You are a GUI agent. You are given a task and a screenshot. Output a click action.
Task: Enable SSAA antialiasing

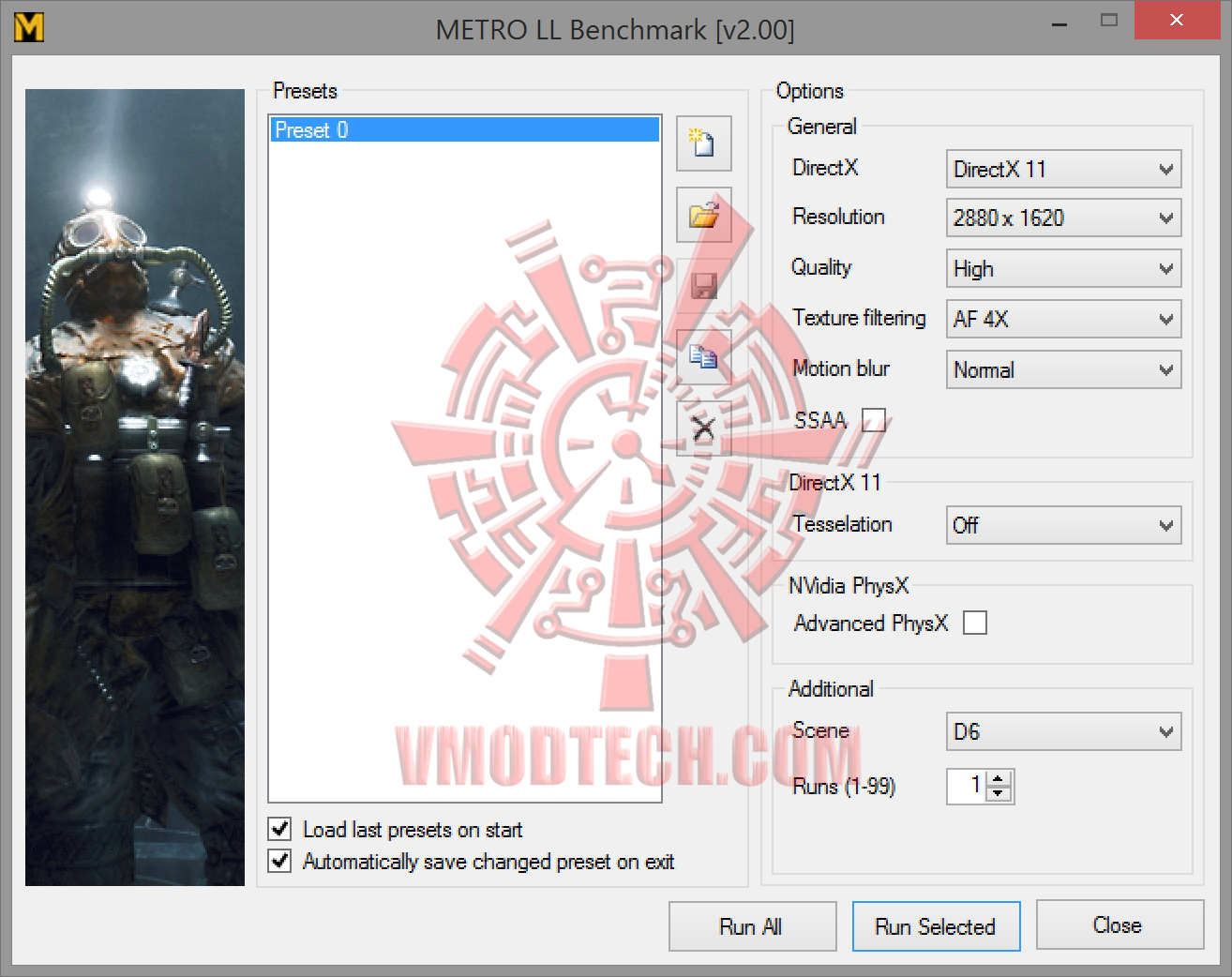(874, 420)
